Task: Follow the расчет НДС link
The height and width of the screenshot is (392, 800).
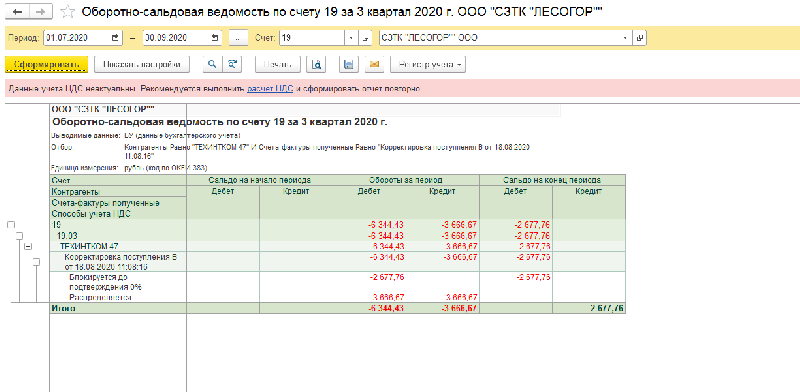Action: (x=270, y=89)
